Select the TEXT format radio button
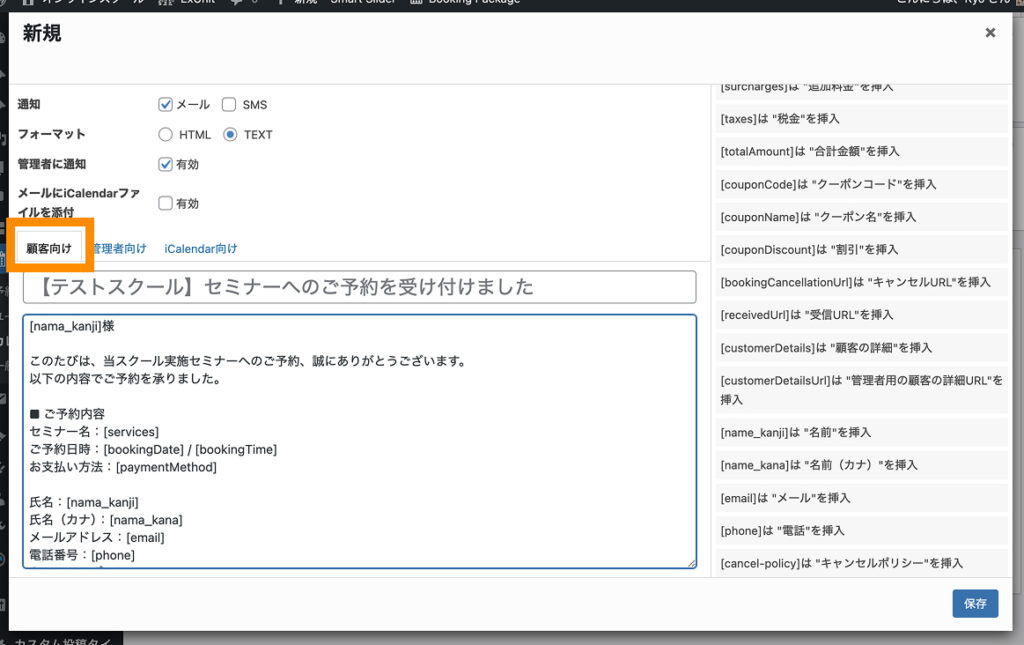 pyautogui.click(x=230, y=134)
